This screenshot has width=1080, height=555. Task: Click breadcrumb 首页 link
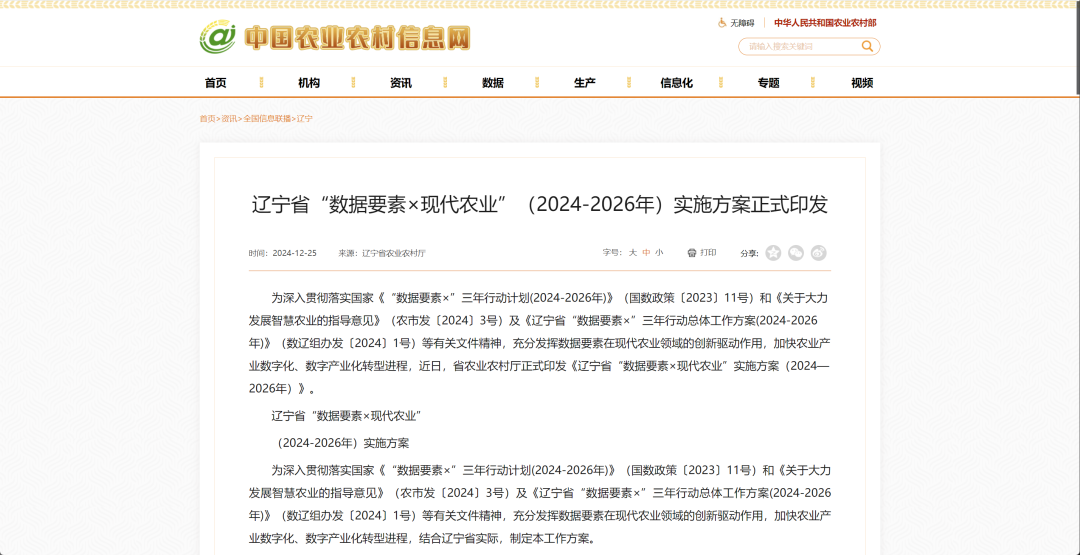tap(207, 118)
